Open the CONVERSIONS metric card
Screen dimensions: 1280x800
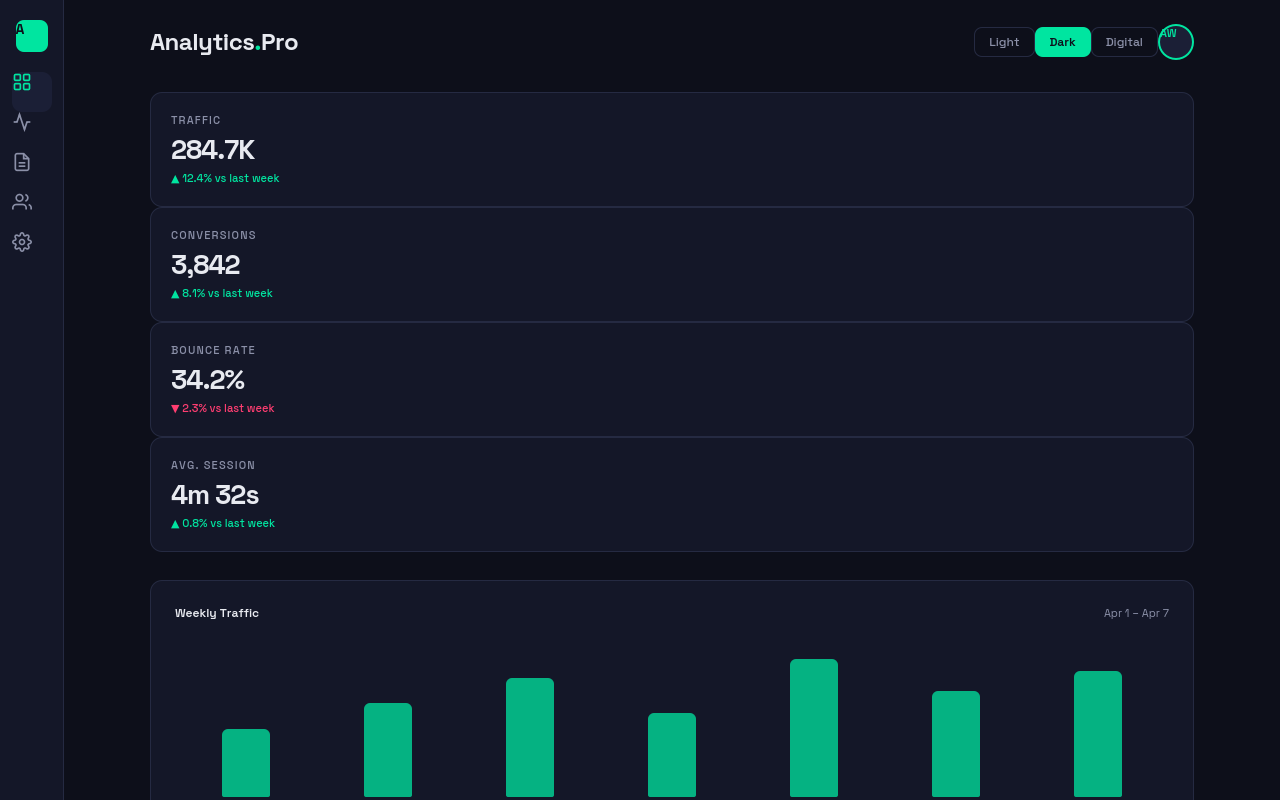point(671,264)
